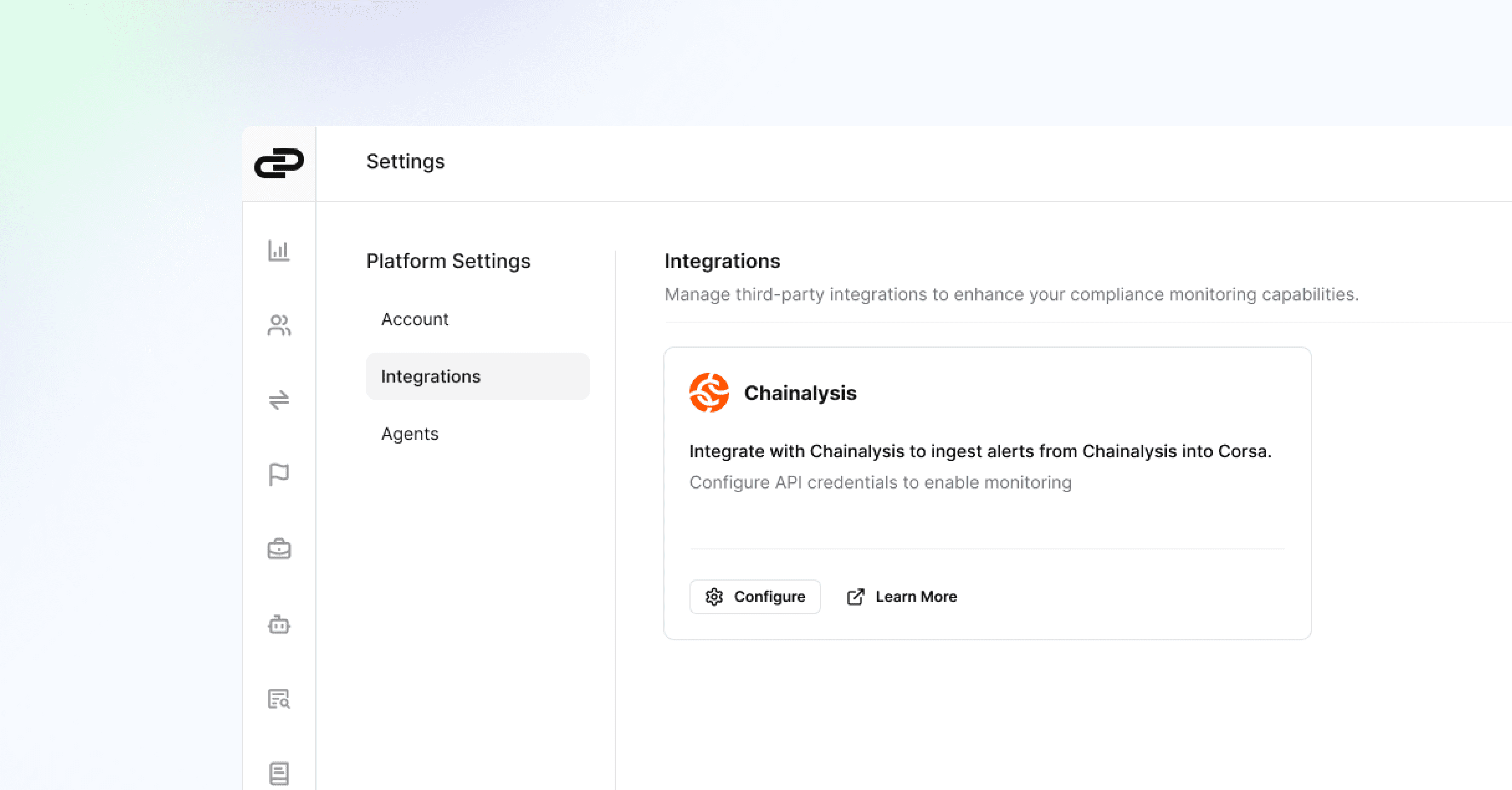The image size is (1512, 790).
Task: Click the Platform Settings heading
Action: click(448, 261)
